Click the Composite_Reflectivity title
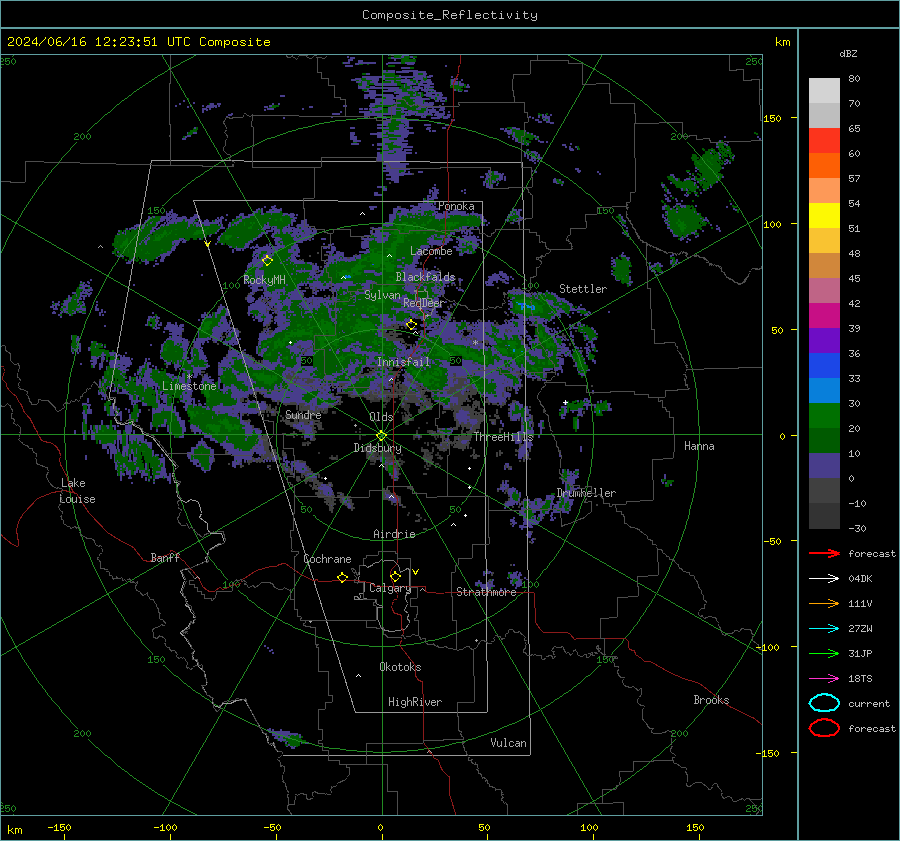Image resolution: width=900 pixels, height=841 pixels. point(449,15)
